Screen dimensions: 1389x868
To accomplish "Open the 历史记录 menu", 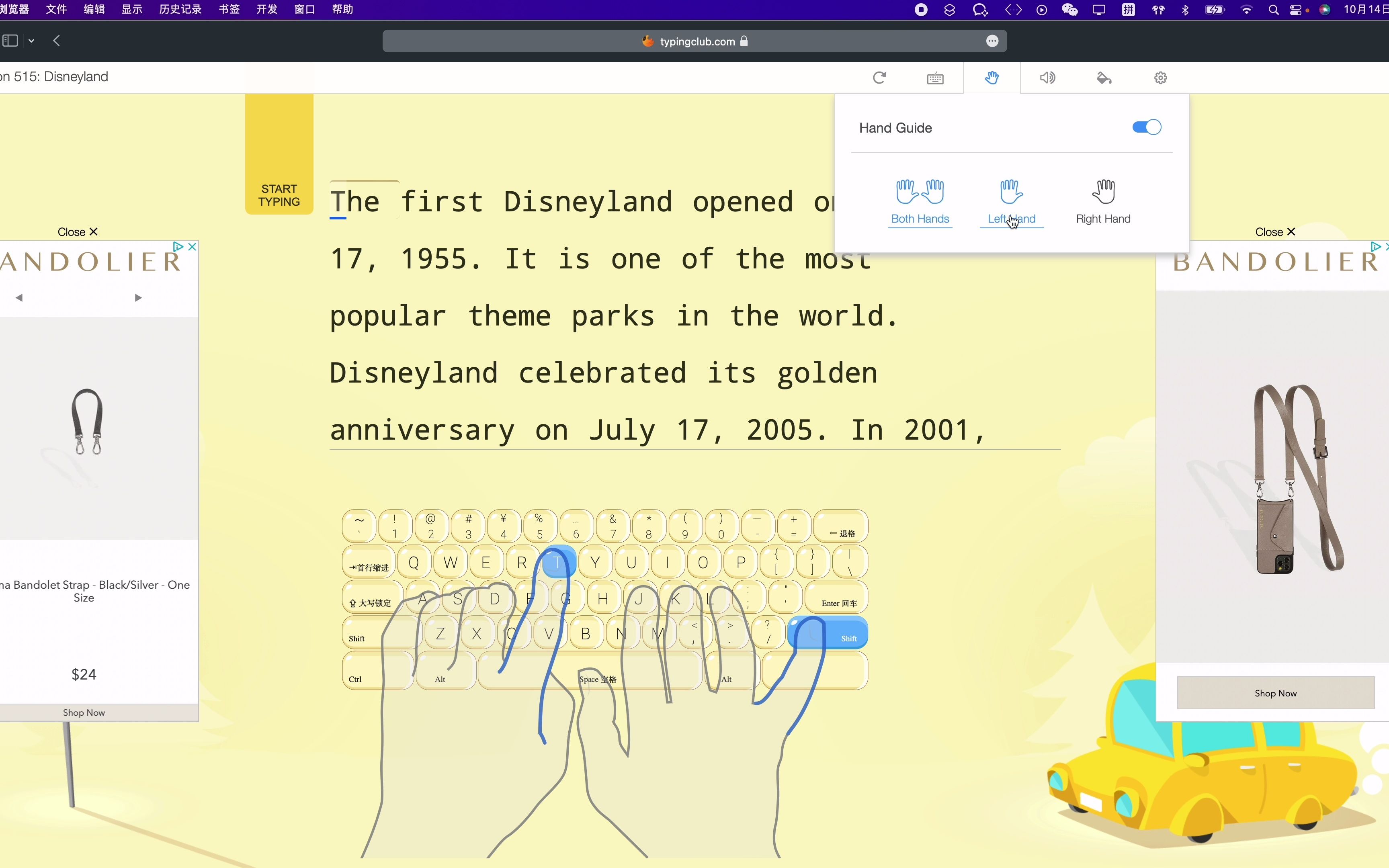I will [180, 9].
